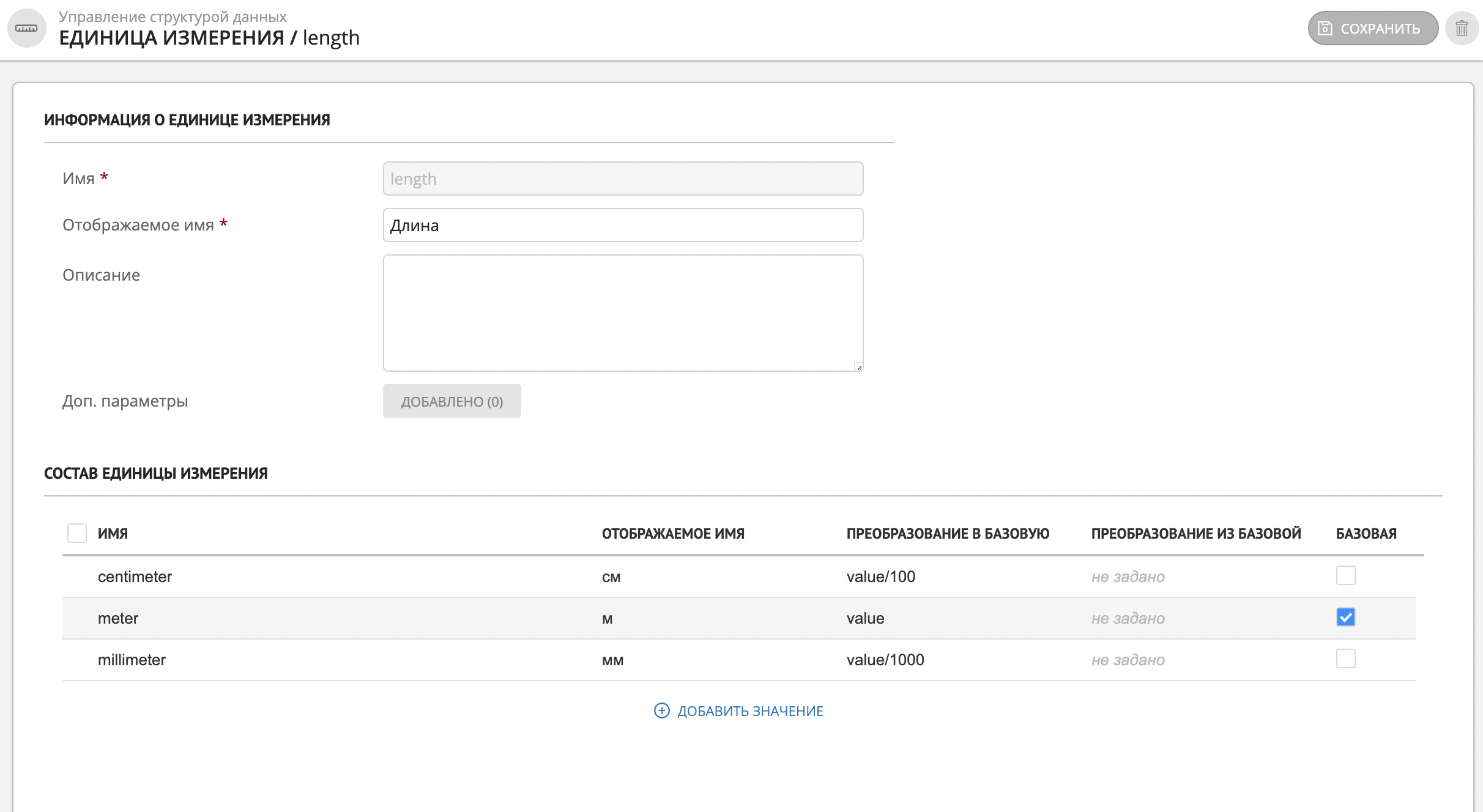Click the plus circle add value icon

[x=661, y=711]
